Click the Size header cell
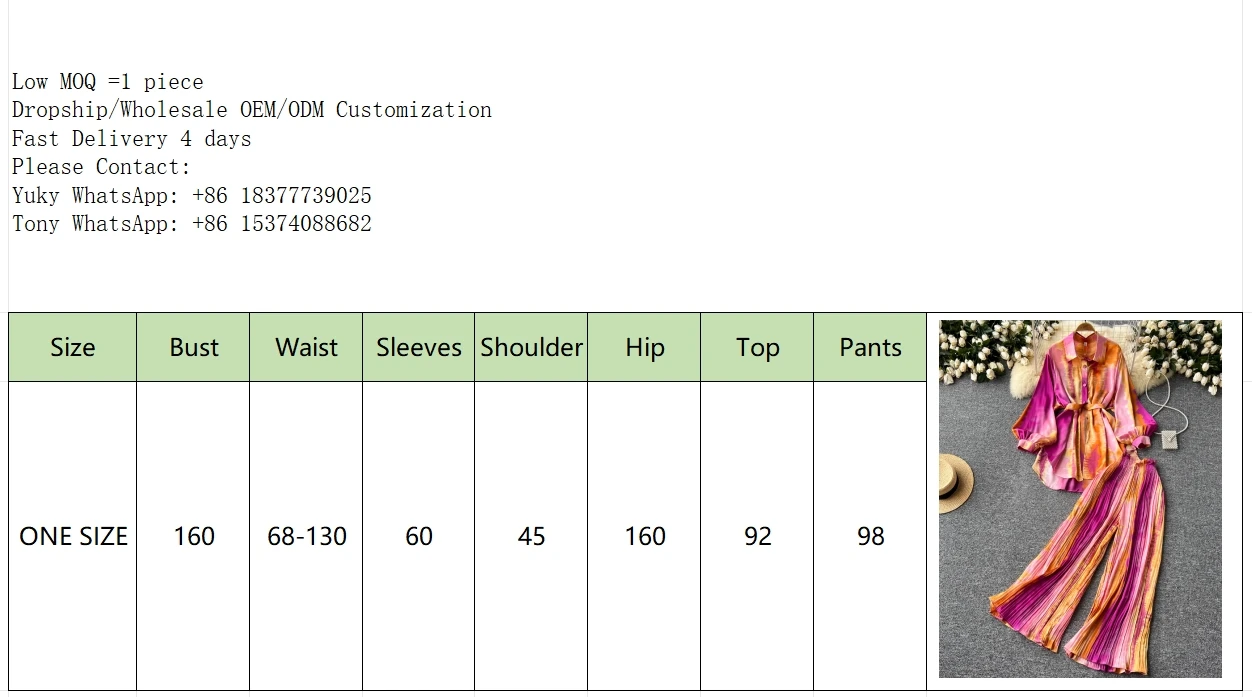Viewport: 1252px width, 697px height. tap(72, 347)
